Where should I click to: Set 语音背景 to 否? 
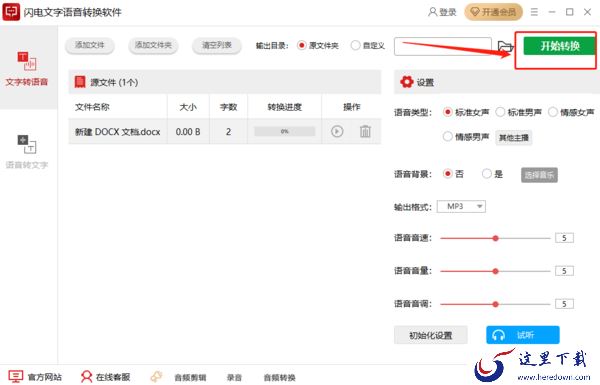click(447, 174)
